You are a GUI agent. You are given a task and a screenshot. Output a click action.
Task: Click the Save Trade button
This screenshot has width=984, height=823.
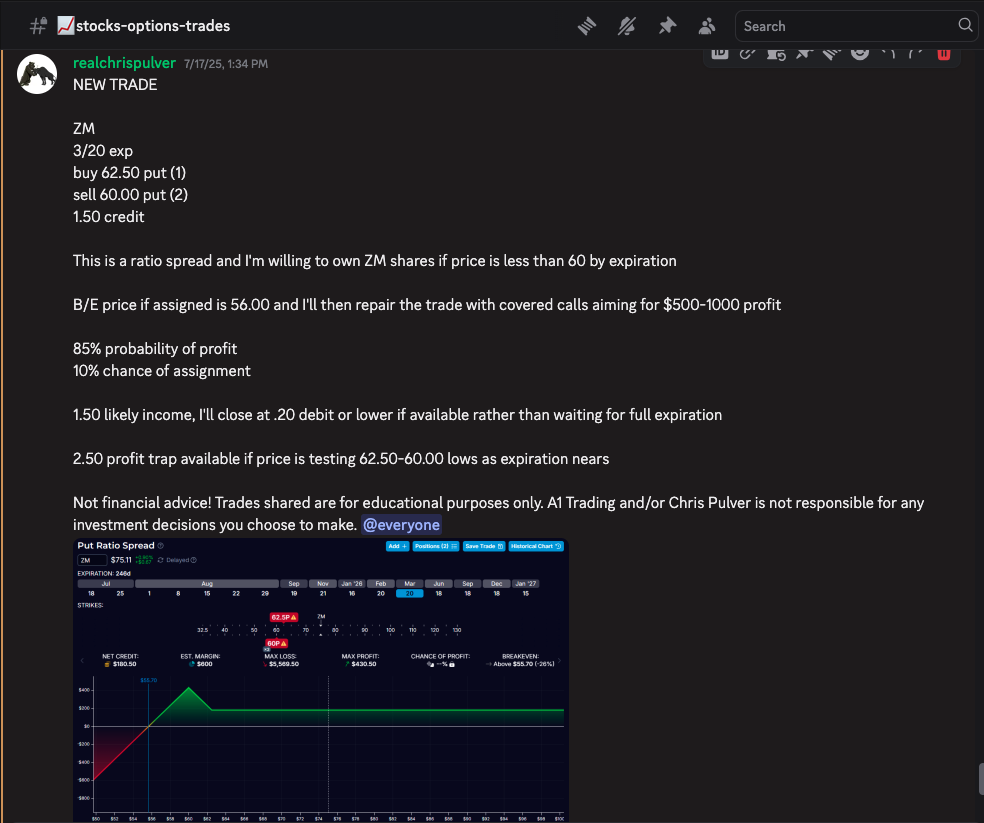point(483,545)
